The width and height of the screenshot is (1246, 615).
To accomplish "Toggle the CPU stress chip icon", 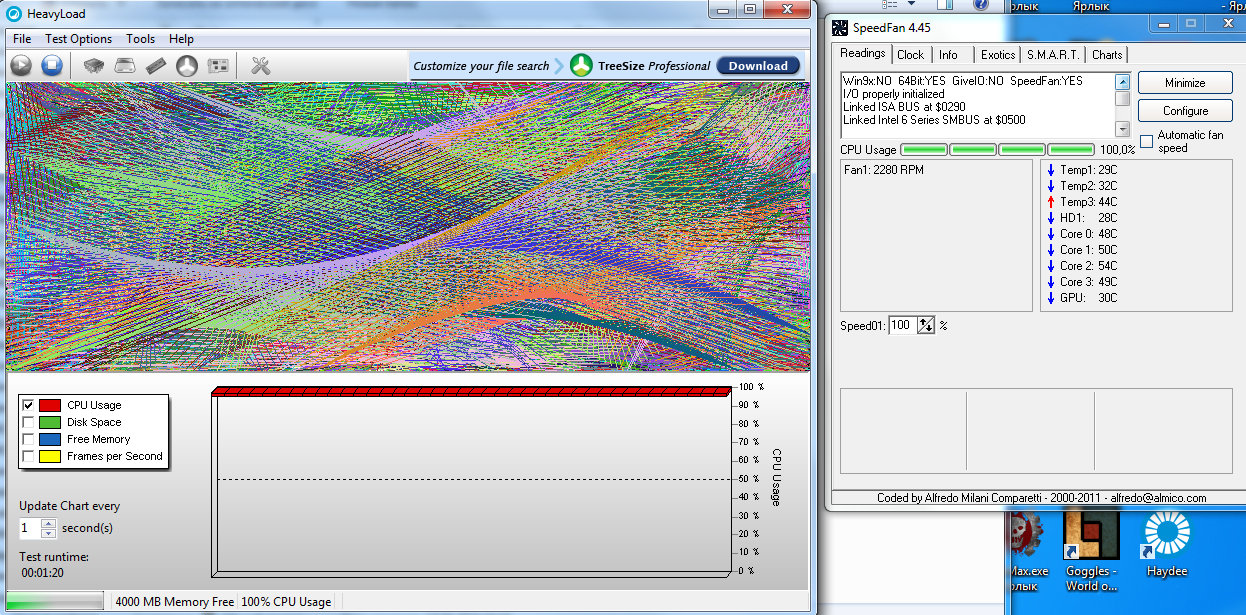I will (93, 66).
